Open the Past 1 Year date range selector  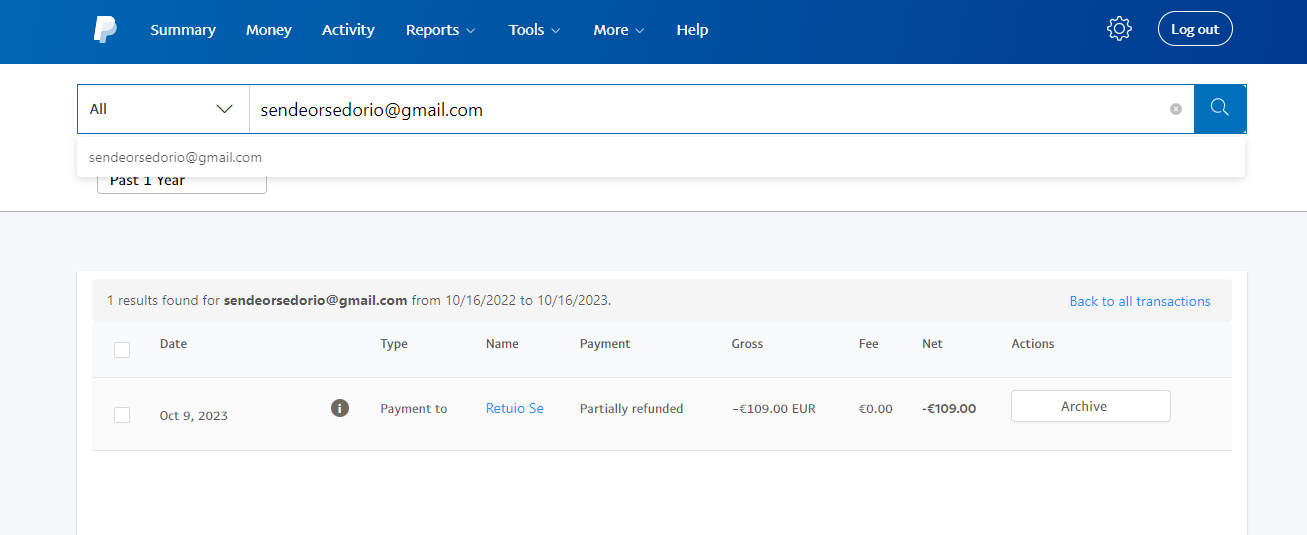[x=181, y=183]
